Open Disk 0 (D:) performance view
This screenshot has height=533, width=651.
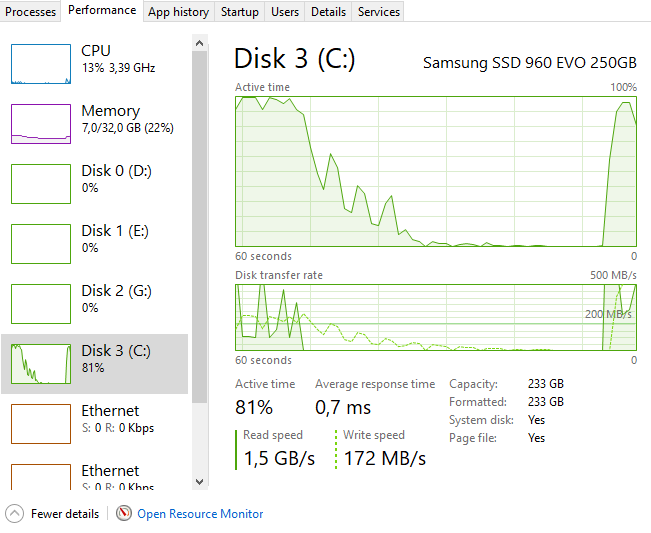(x=95, y=184)
